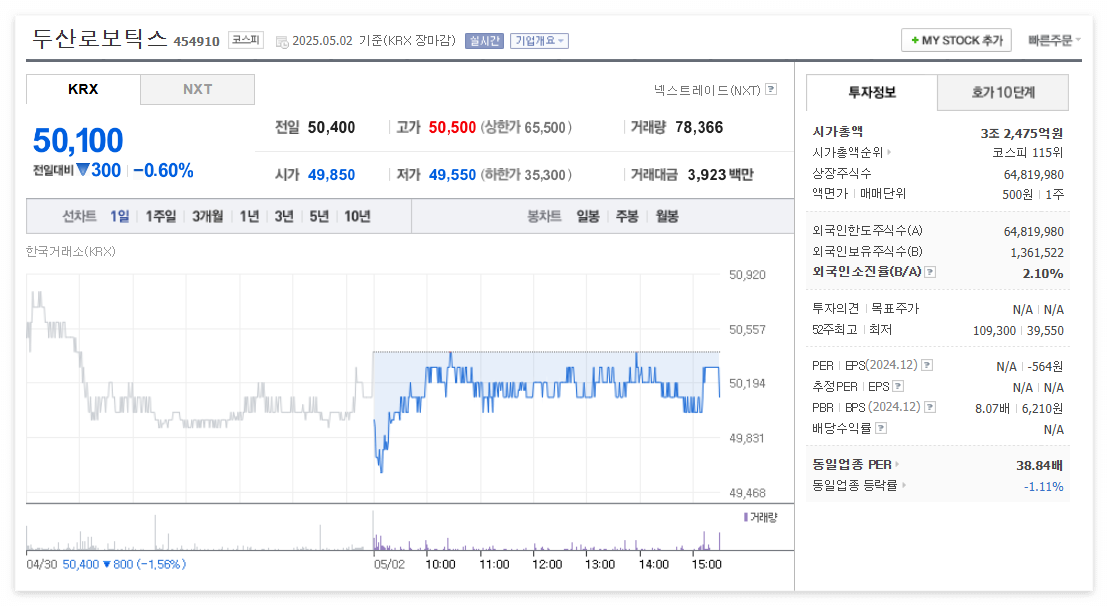Open the EPS(2024.12) help icon
Screen dimensions: 1108x606
(926, 366)
